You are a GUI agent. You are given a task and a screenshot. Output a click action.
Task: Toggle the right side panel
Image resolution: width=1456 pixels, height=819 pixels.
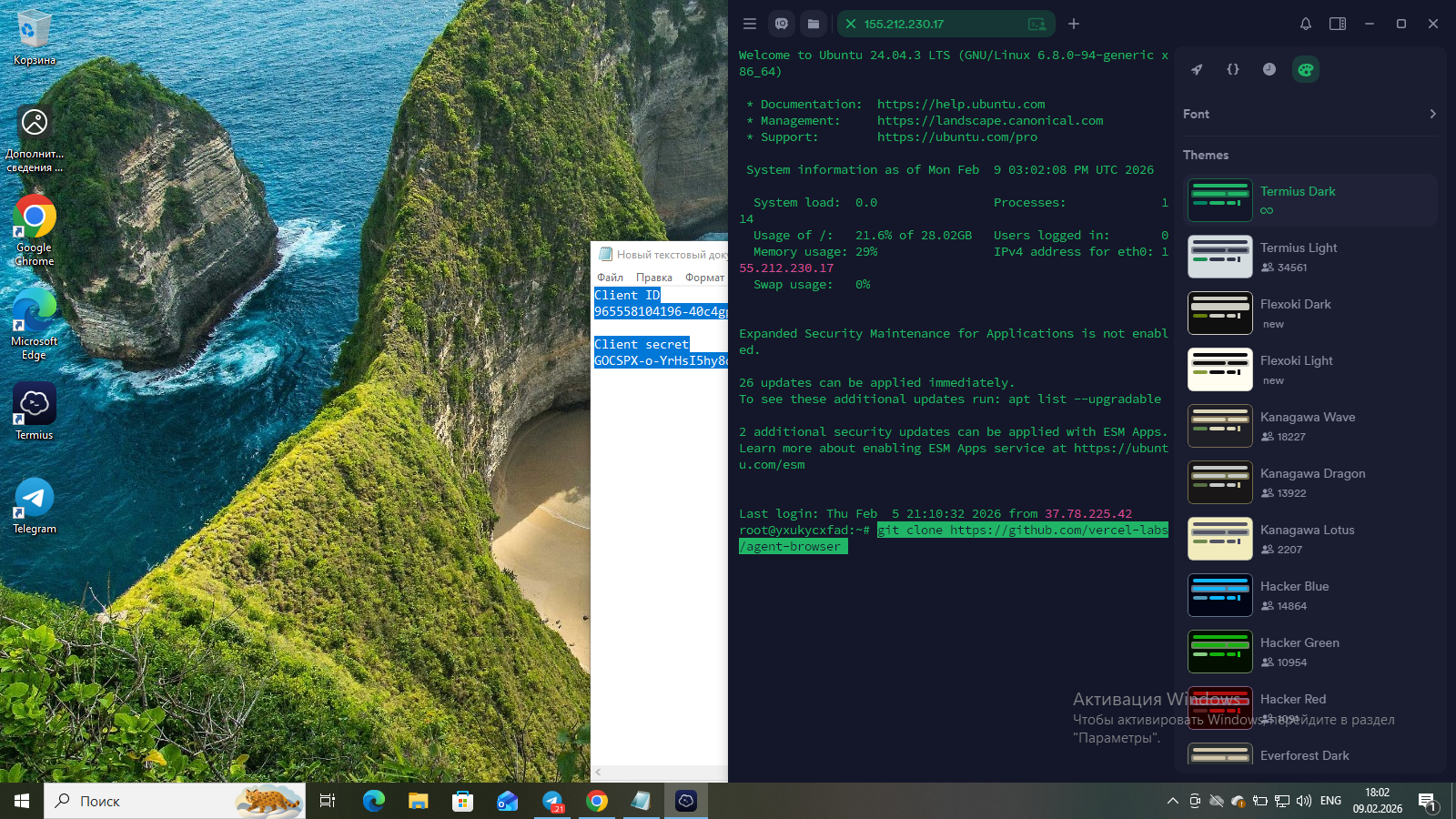pyautogui.click(x=1338, y=24)
